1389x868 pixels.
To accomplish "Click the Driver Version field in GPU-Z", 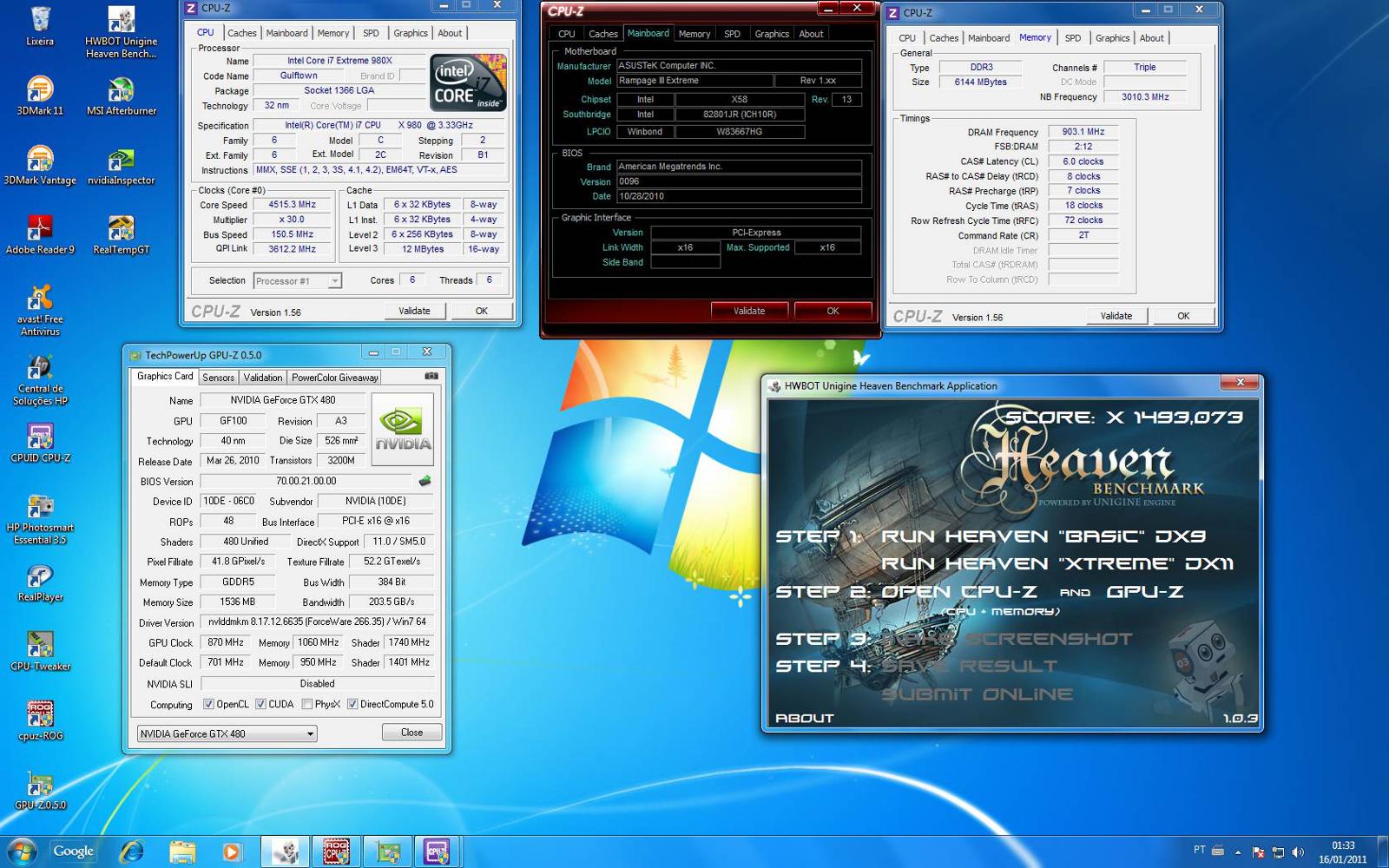I will pos(317,622).
